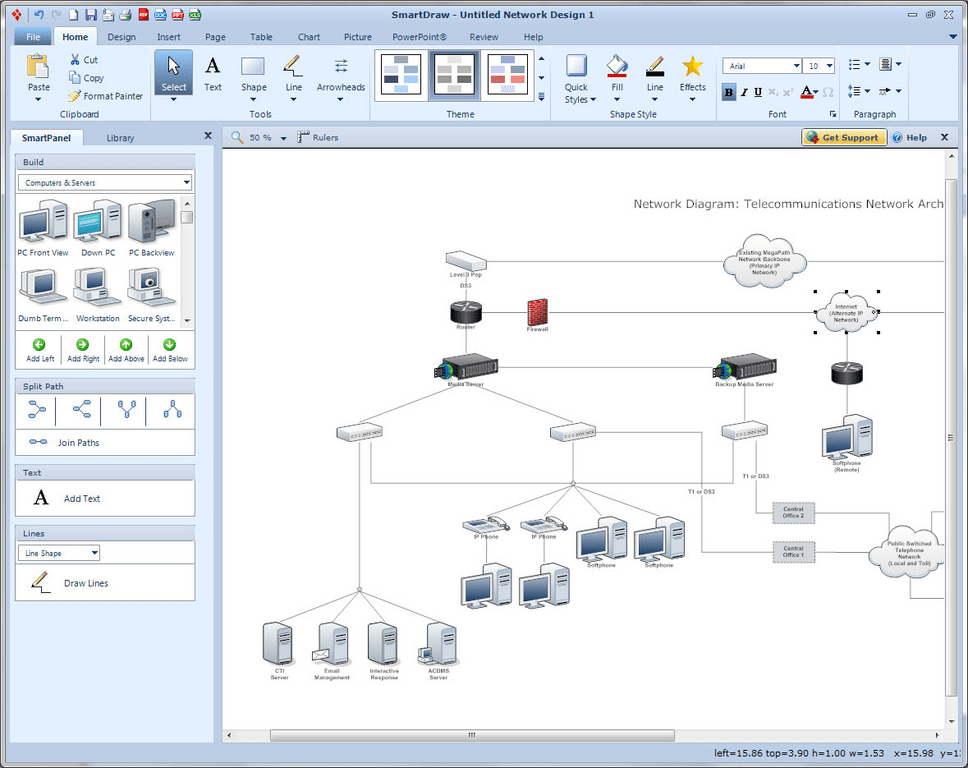Open the font color picker
The height and width of the screenshot is (768, 968).
coord(807,92)
